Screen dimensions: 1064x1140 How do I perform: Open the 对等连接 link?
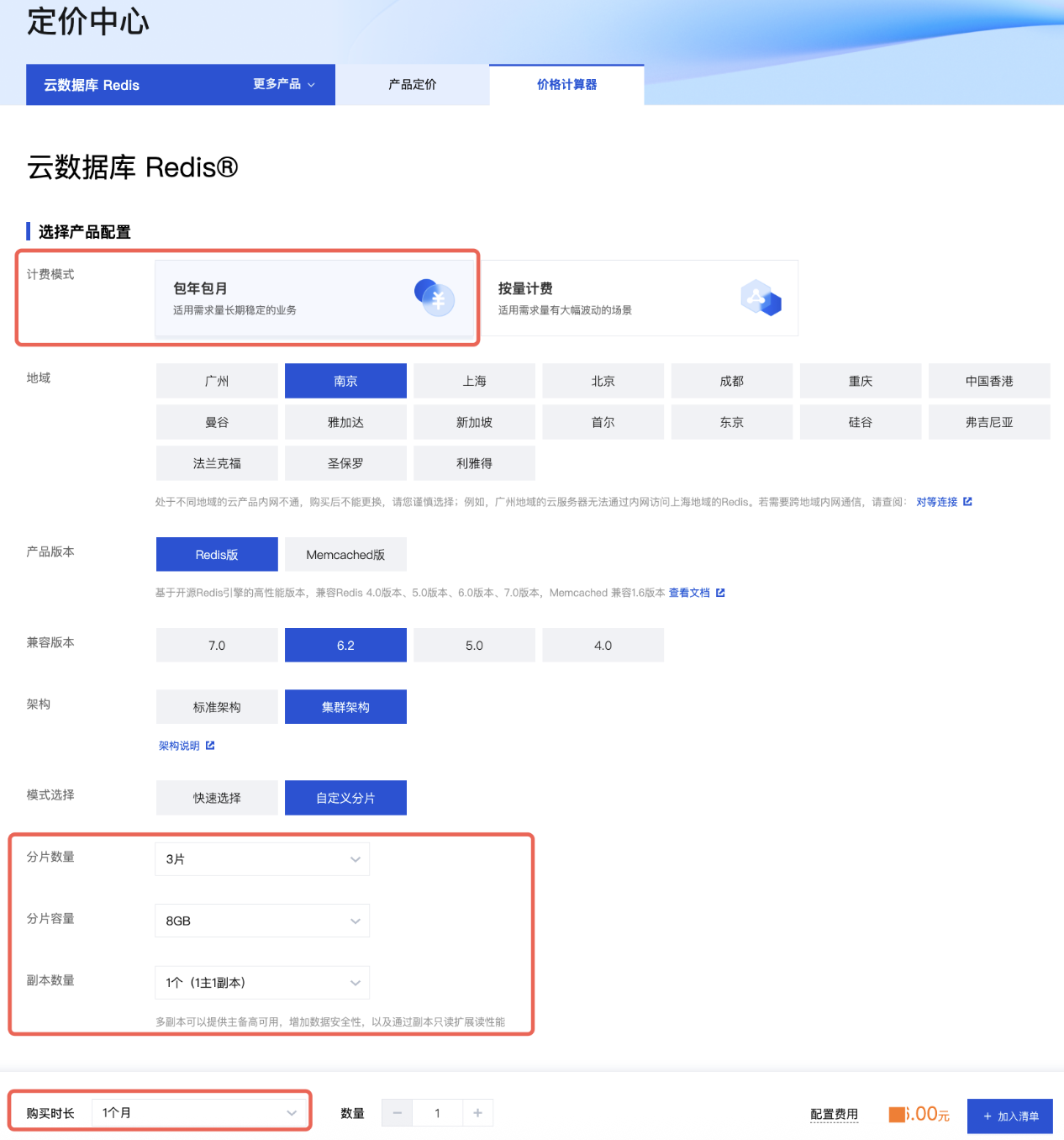tap(936, 502)
